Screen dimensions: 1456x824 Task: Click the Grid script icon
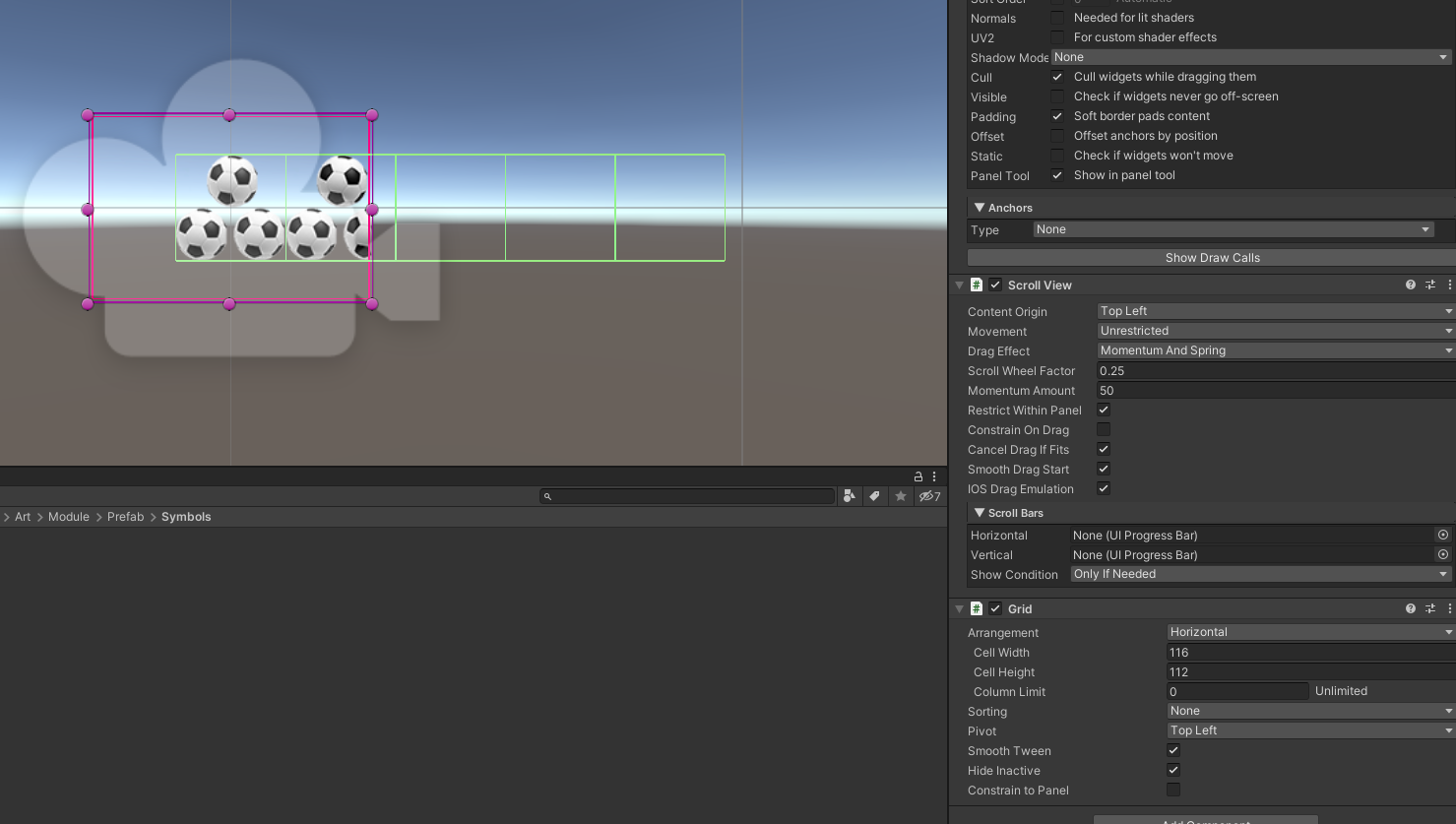(977, 608)
